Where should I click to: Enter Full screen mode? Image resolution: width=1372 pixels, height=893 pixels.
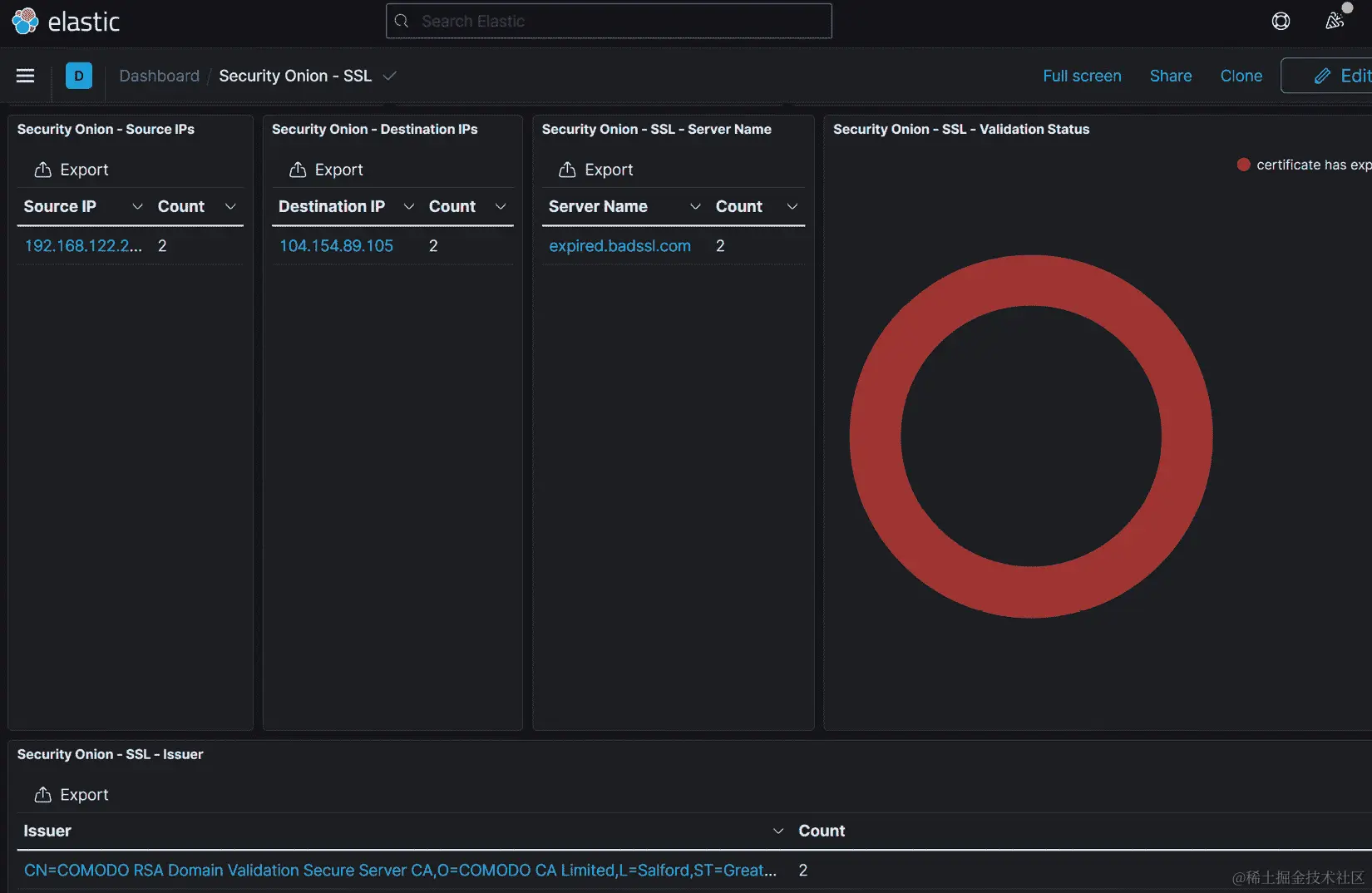tap(1082, 76)
